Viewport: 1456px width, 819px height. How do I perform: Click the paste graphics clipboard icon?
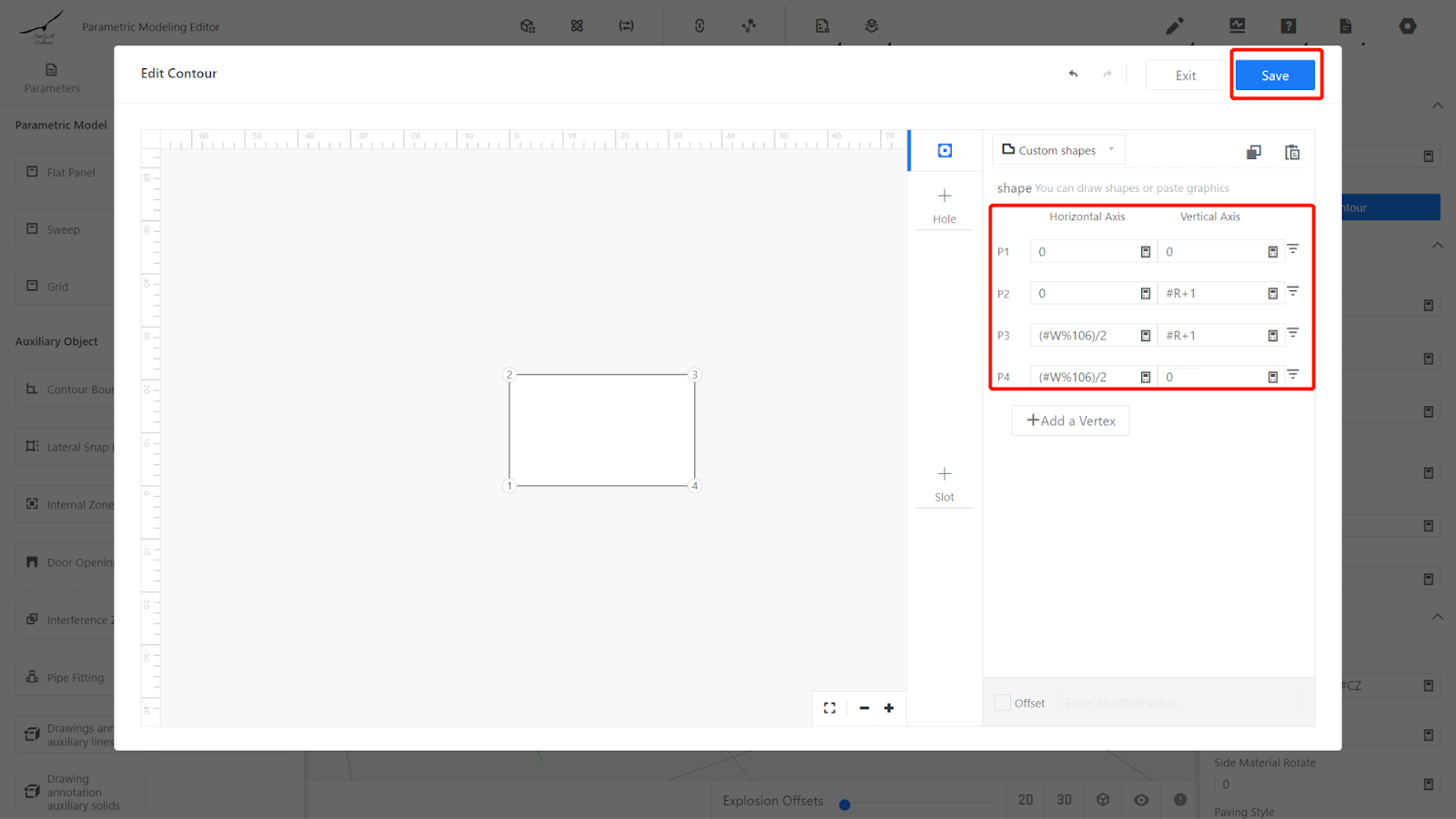point(1291,152)
